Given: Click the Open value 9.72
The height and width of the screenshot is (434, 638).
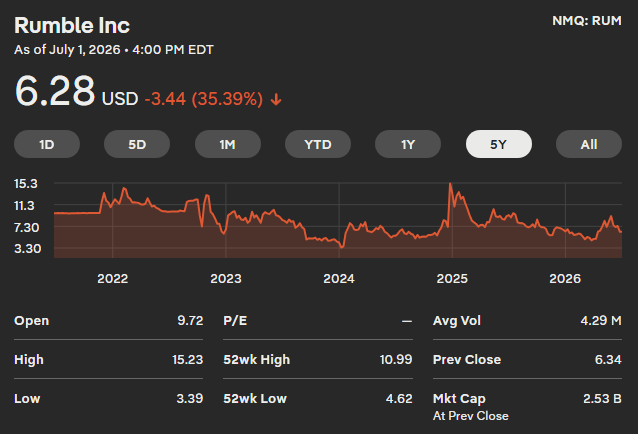Looking at the screenshot, I should point(190,321).
